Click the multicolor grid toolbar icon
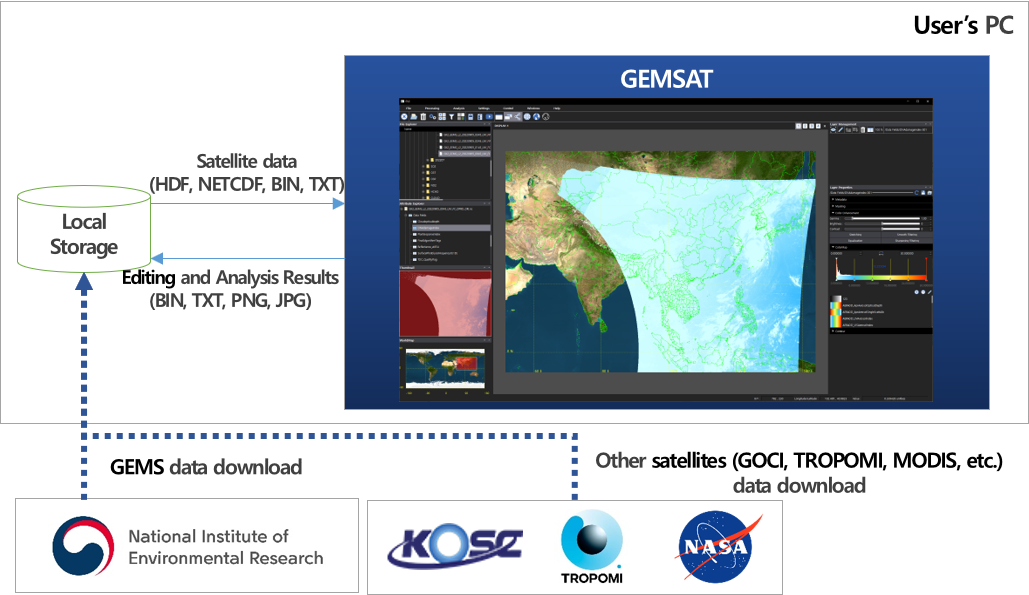The image size is (1029, 595). click(461, 117)
